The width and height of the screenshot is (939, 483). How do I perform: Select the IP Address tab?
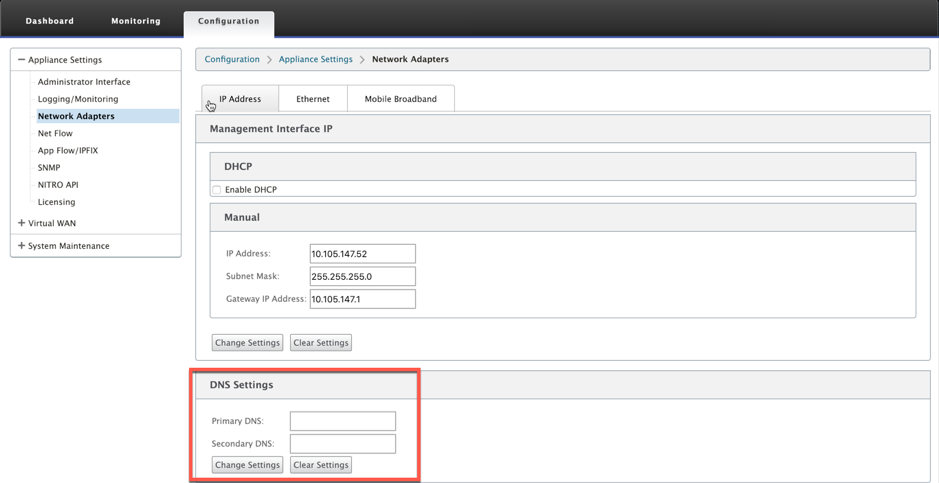(240, 99)
